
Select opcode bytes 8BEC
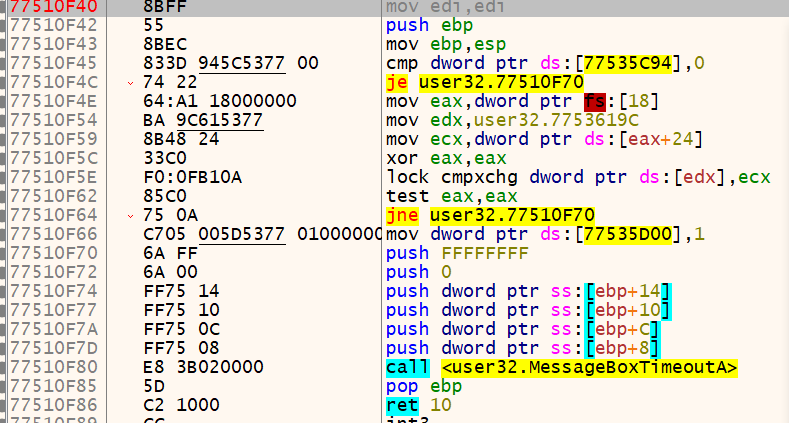coord(165,44)
